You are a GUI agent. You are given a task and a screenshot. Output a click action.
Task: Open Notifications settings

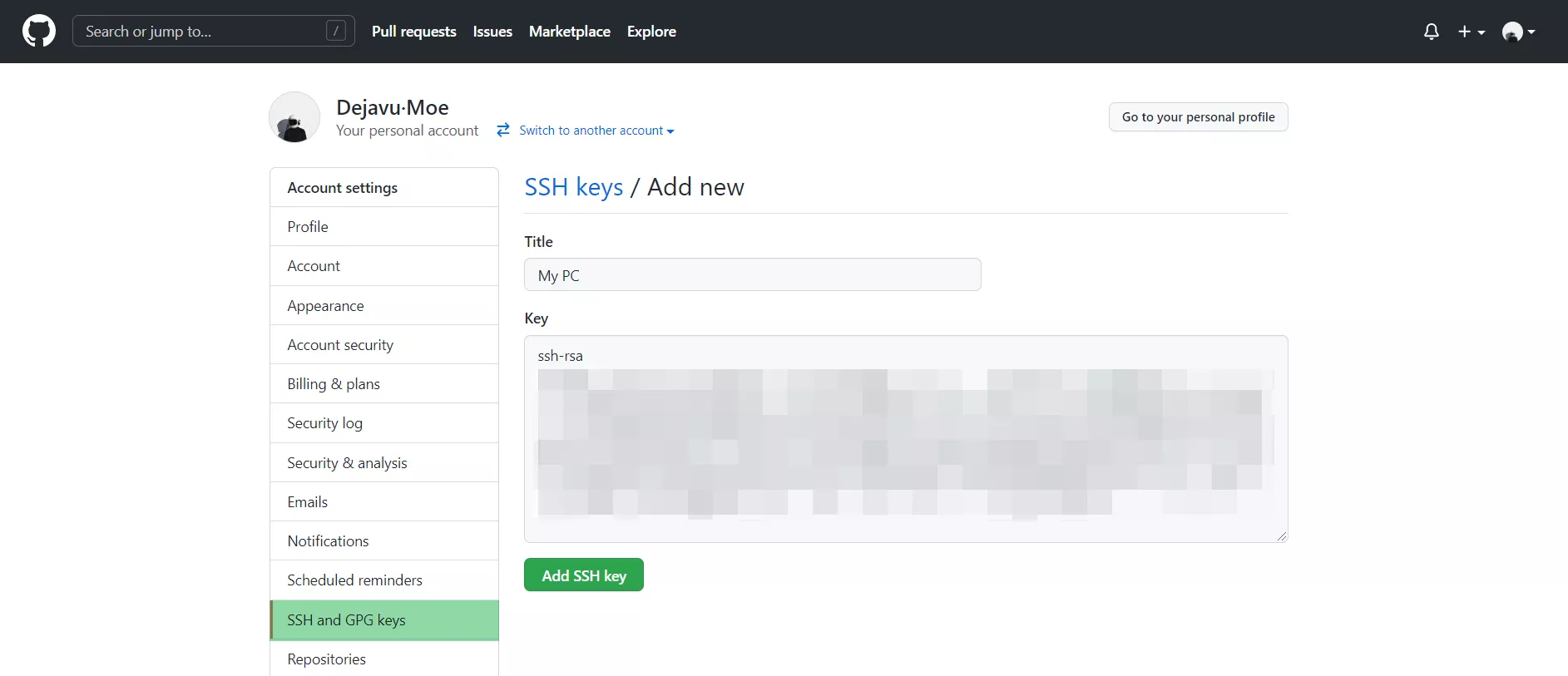384,541
